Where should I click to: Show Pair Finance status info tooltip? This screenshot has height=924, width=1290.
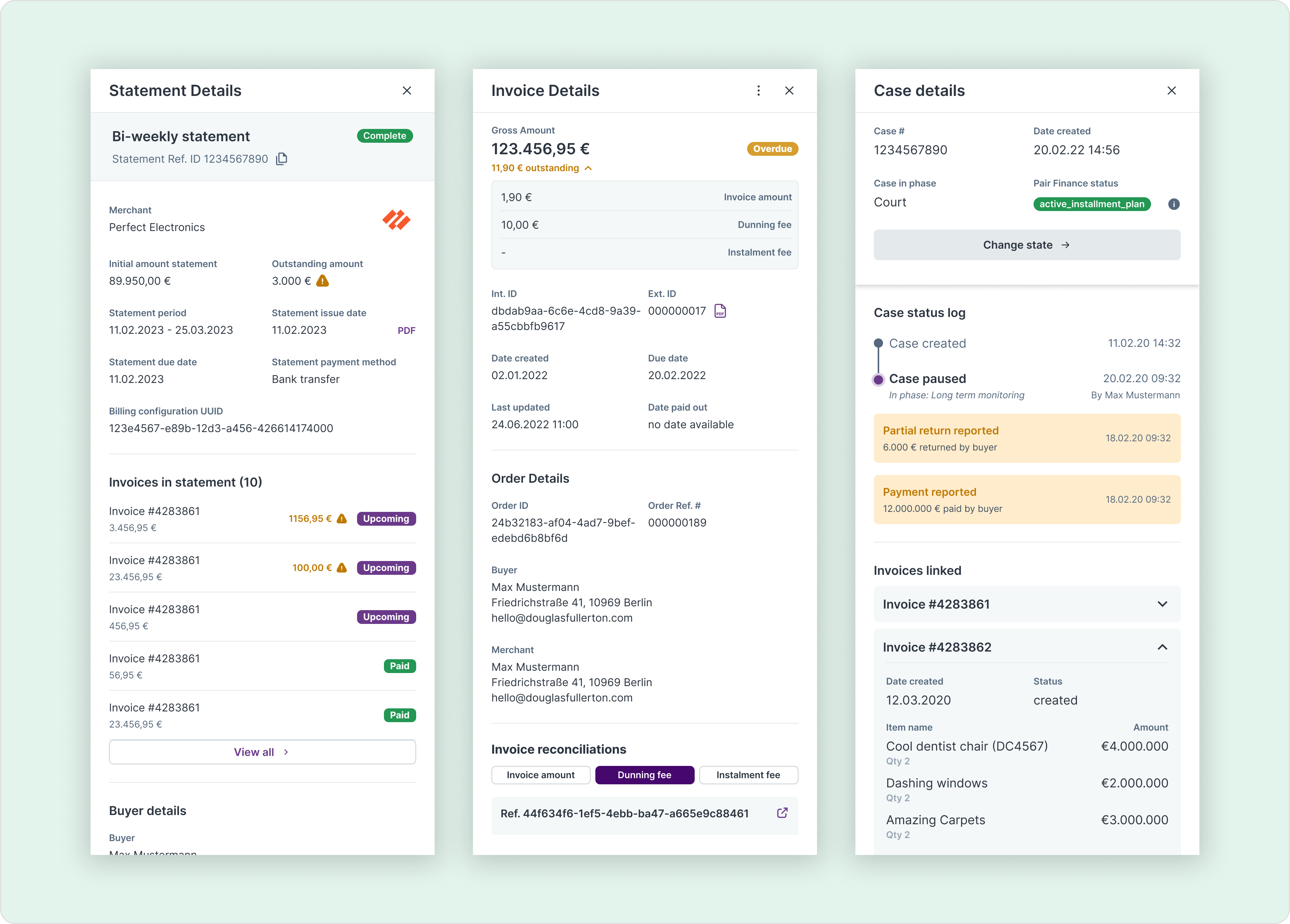click(1173, 204)
